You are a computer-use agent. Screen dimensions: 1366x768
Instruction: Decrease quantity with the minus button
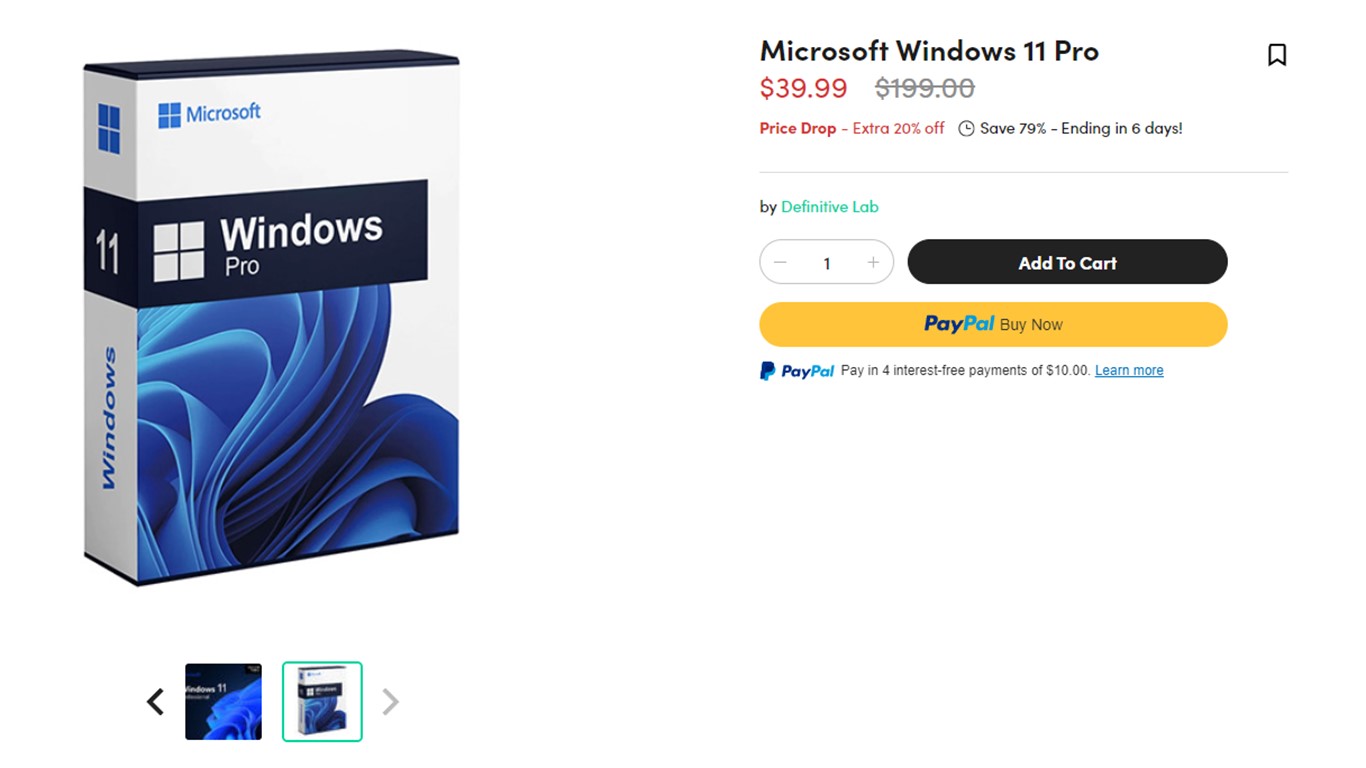point(780,262)
